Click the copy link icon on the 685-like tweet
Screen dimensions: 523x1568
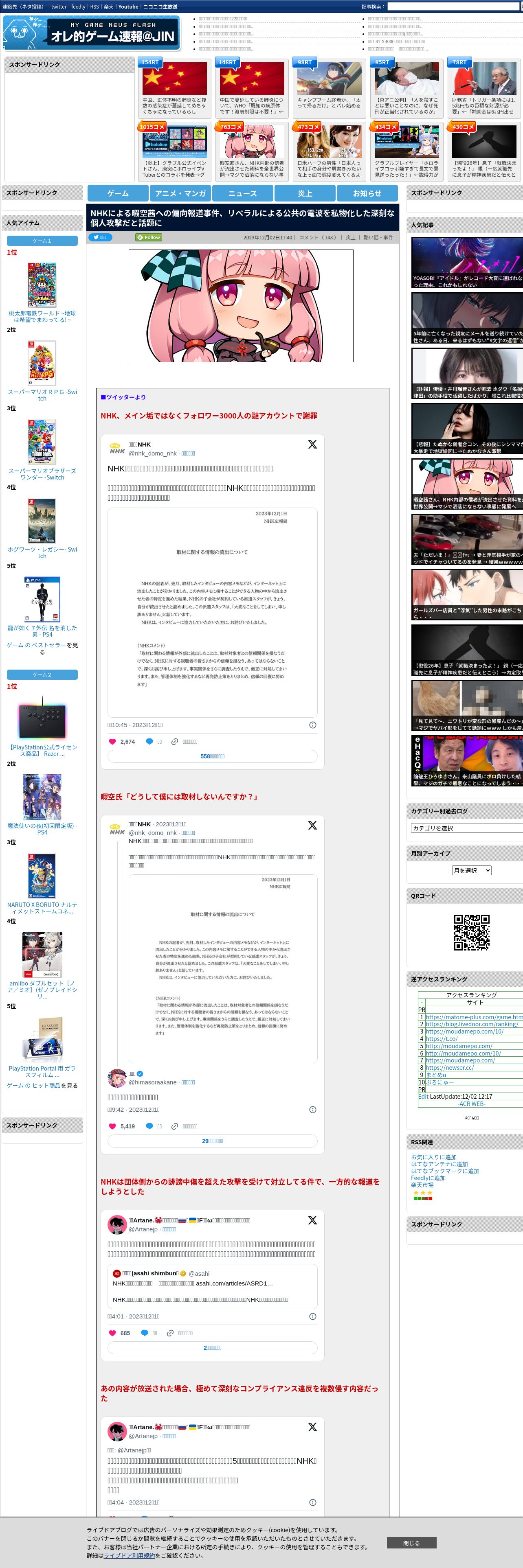point(171,1333)
